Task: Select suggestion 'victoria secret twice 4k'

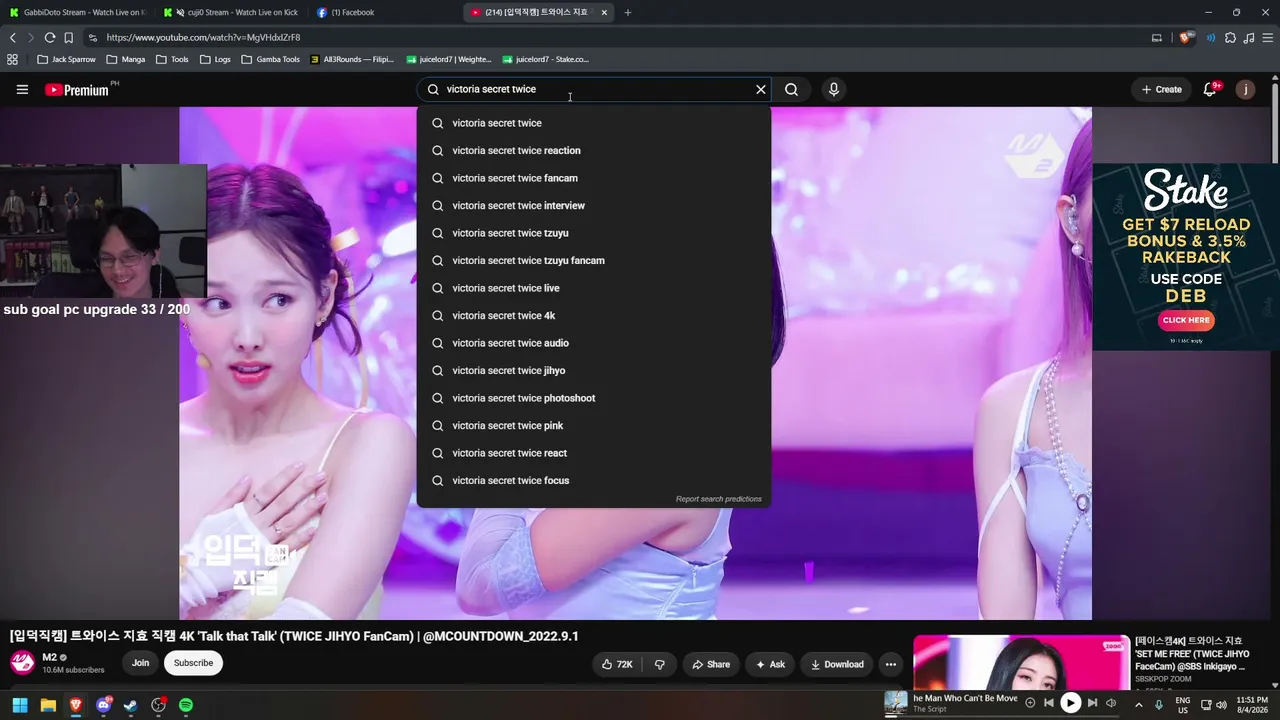Action: pos(594,315)
